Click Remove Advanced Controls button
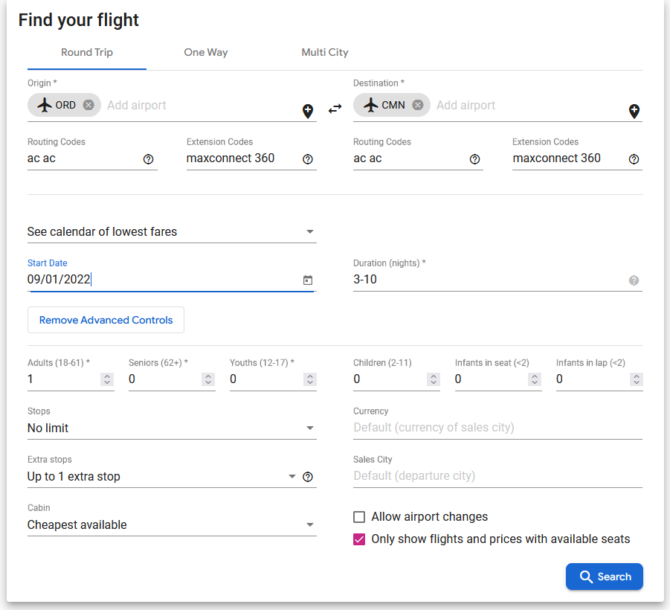 (106, 320)
